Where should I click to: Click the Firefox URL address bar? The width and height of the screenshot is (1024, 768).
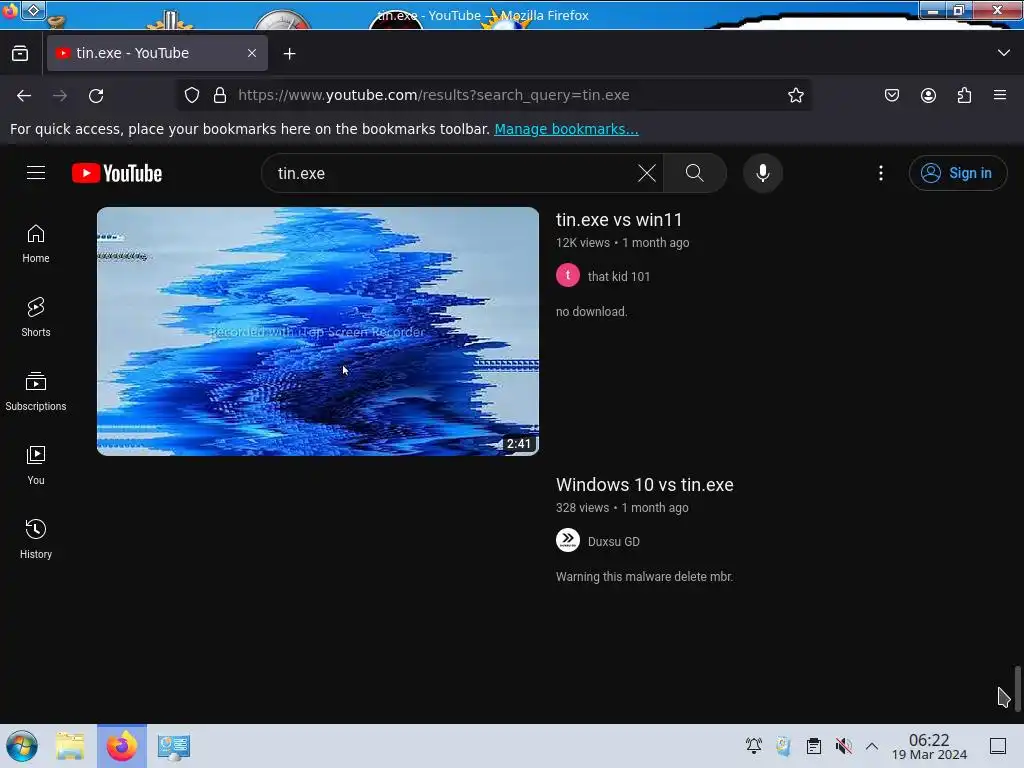494,95
